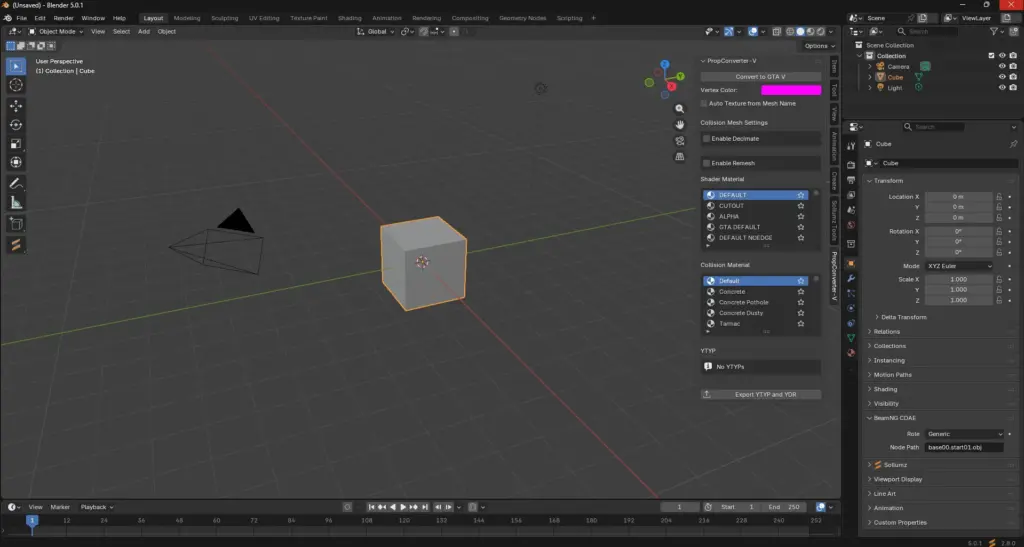
Task: Select the ALPHA shader material
Action: click(756, 216)
